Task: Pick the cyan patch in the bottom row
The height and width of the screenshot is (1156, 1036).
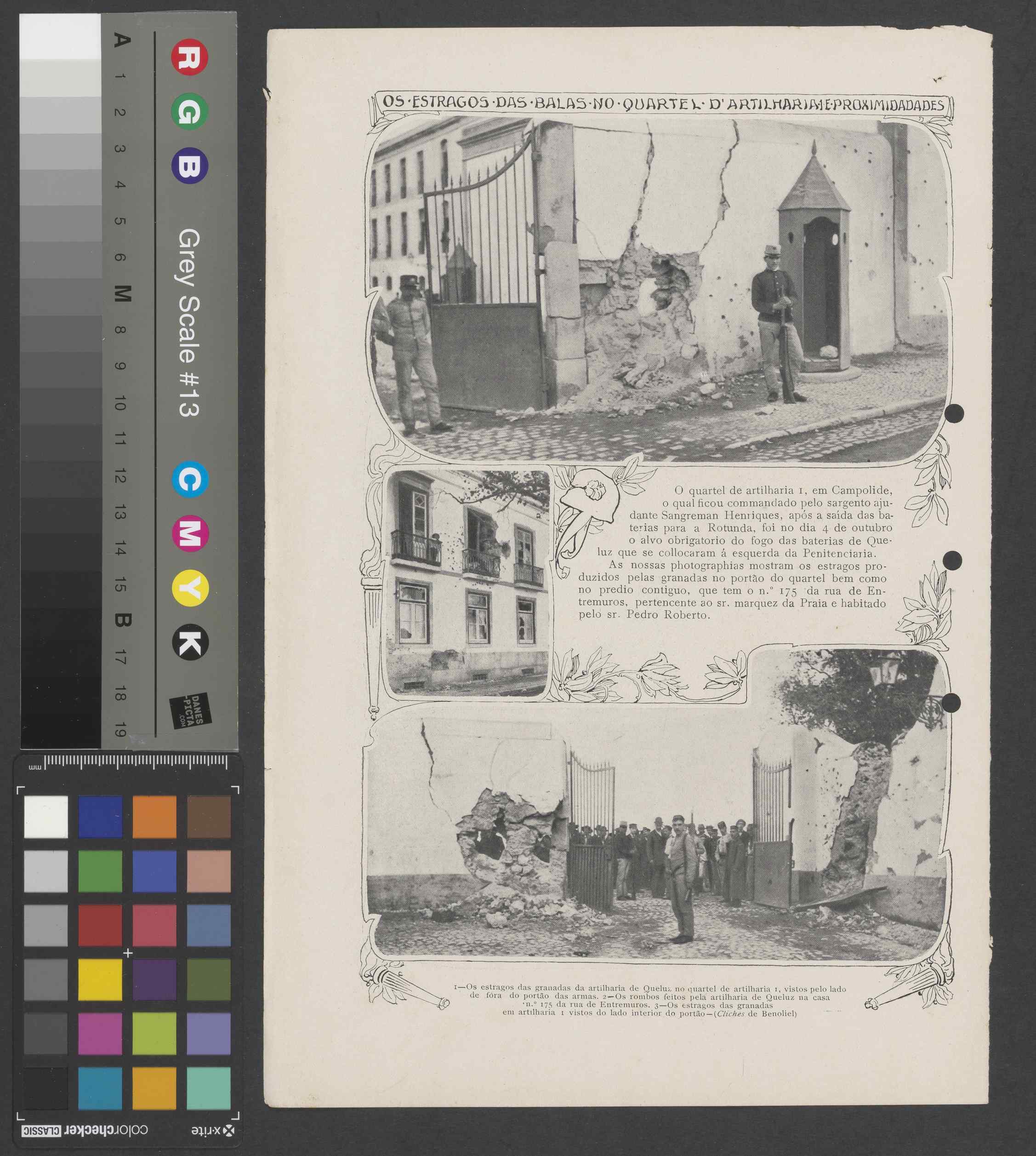Action: tap(100, 1088)
